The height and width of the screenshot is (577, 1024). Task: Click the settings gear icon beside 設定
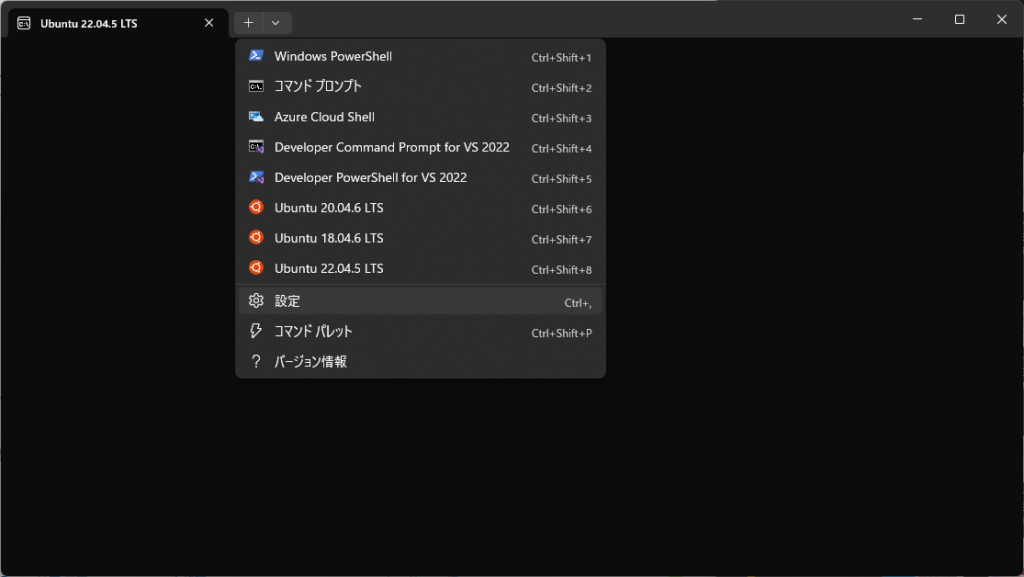coord(257,300)
